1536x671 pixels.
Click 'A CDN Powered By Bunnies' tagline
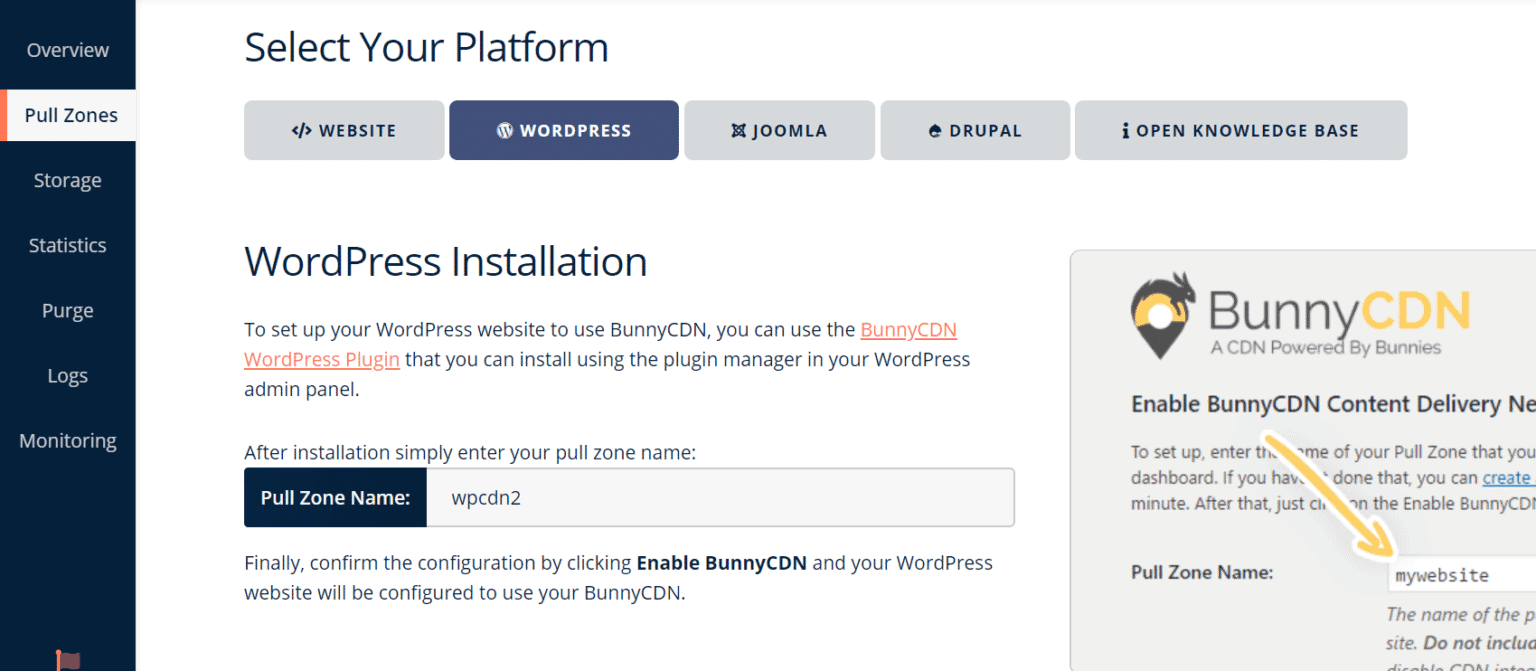point(1325,348)
